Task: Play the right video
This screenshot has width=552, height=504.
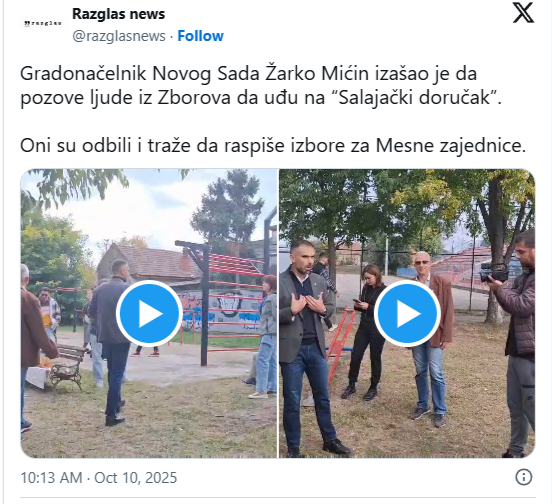Action: coord(407,313)
